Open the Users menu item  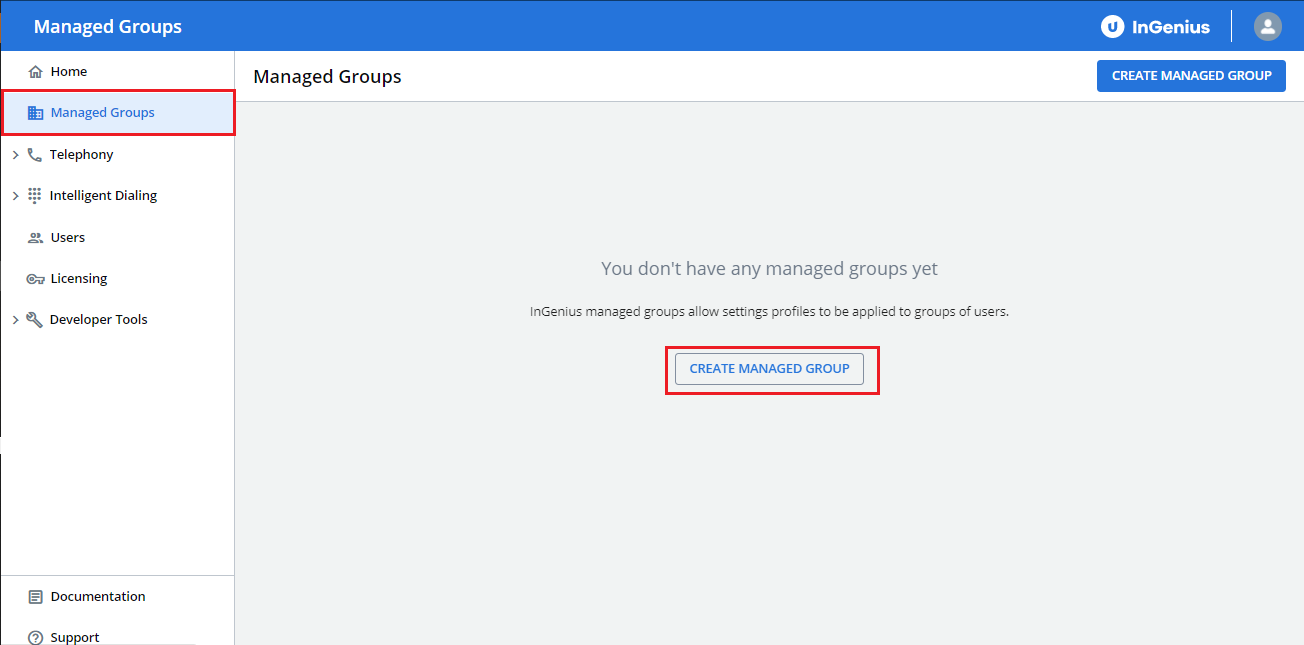coord(68,238)
